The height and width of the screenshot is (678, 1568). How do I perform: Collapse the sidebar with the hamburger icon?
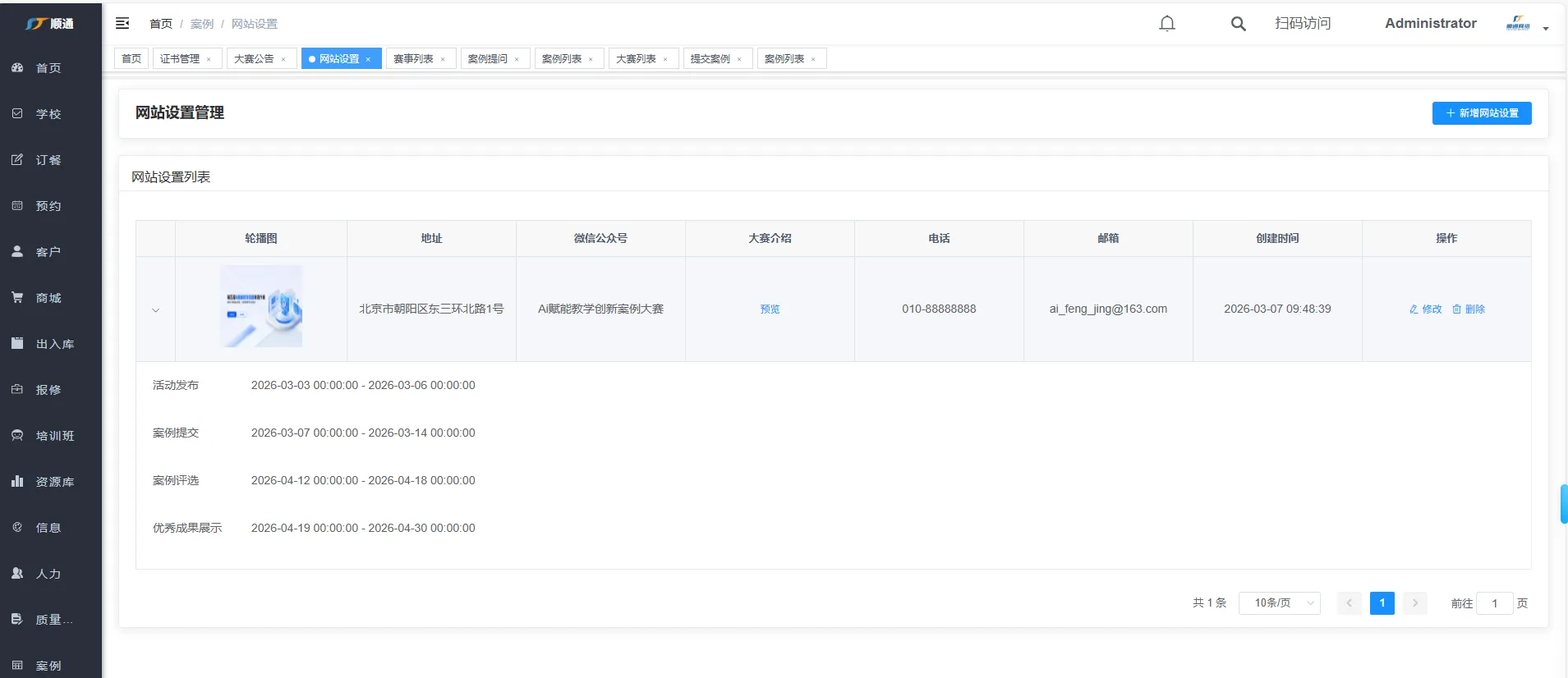pyautogui.click(x=122, y=23)
